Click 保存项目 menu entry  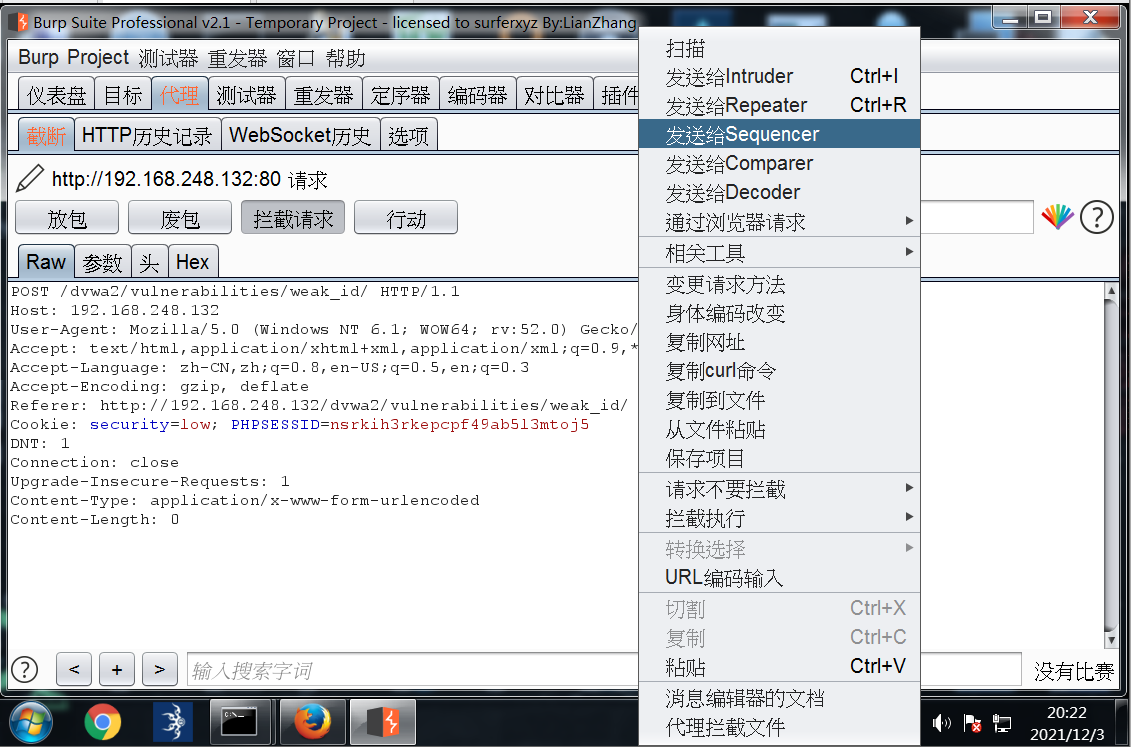(x=779, y=458)
